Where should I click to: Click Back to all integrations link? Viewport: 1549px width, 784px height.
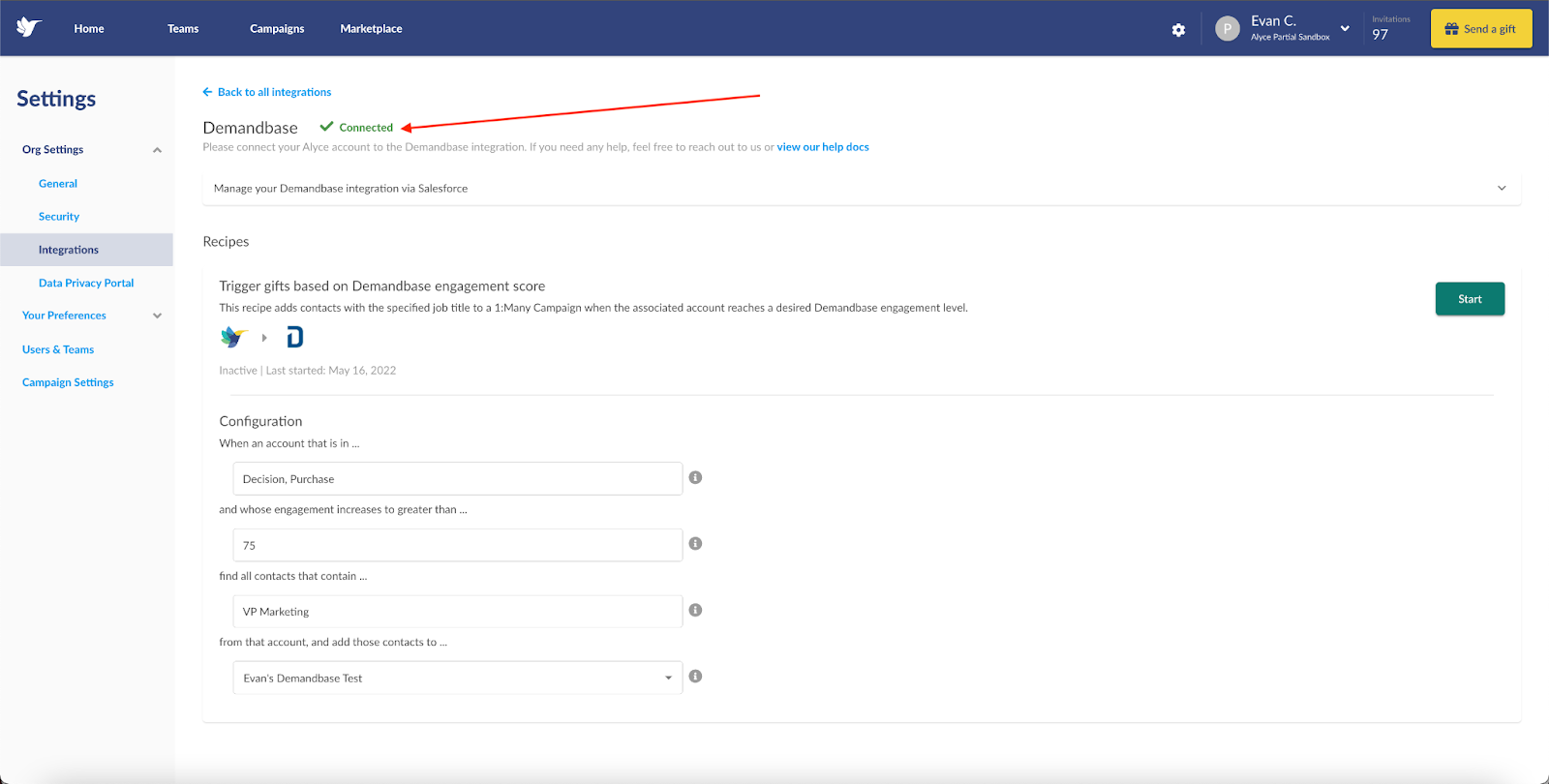[274, 92]
